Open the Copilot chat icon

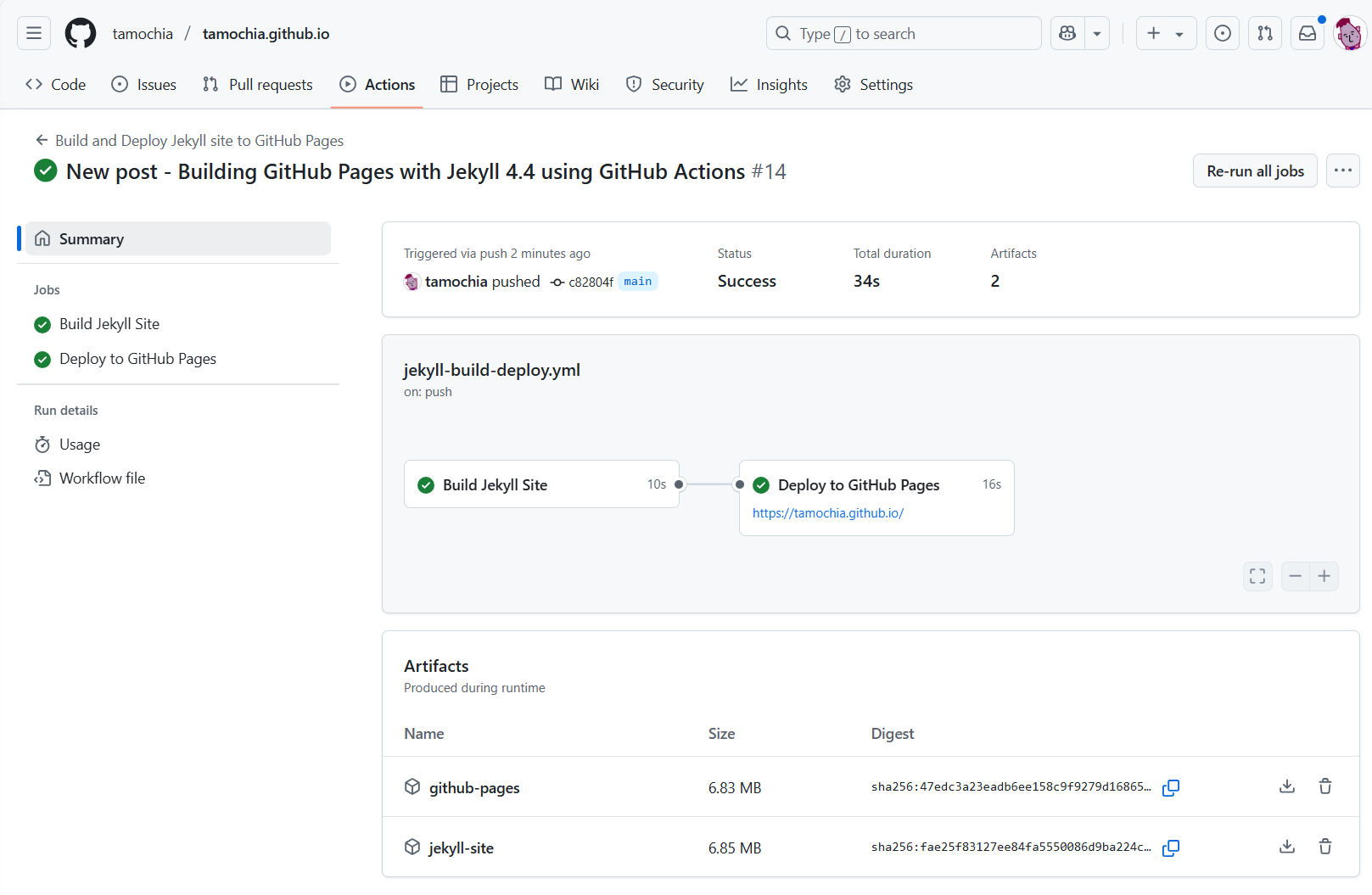click(x=1067, y=33)
